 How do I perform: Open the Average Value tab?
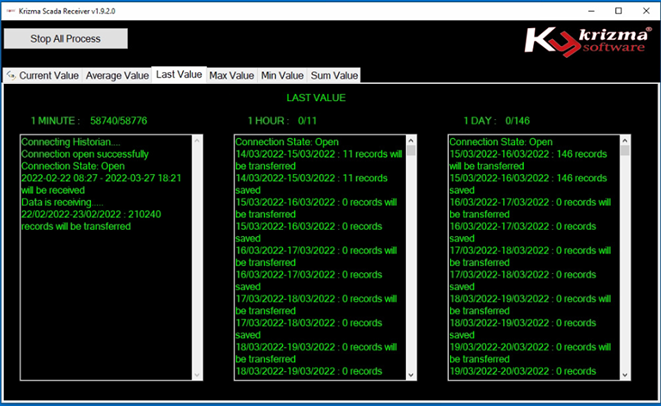(117, 75)
